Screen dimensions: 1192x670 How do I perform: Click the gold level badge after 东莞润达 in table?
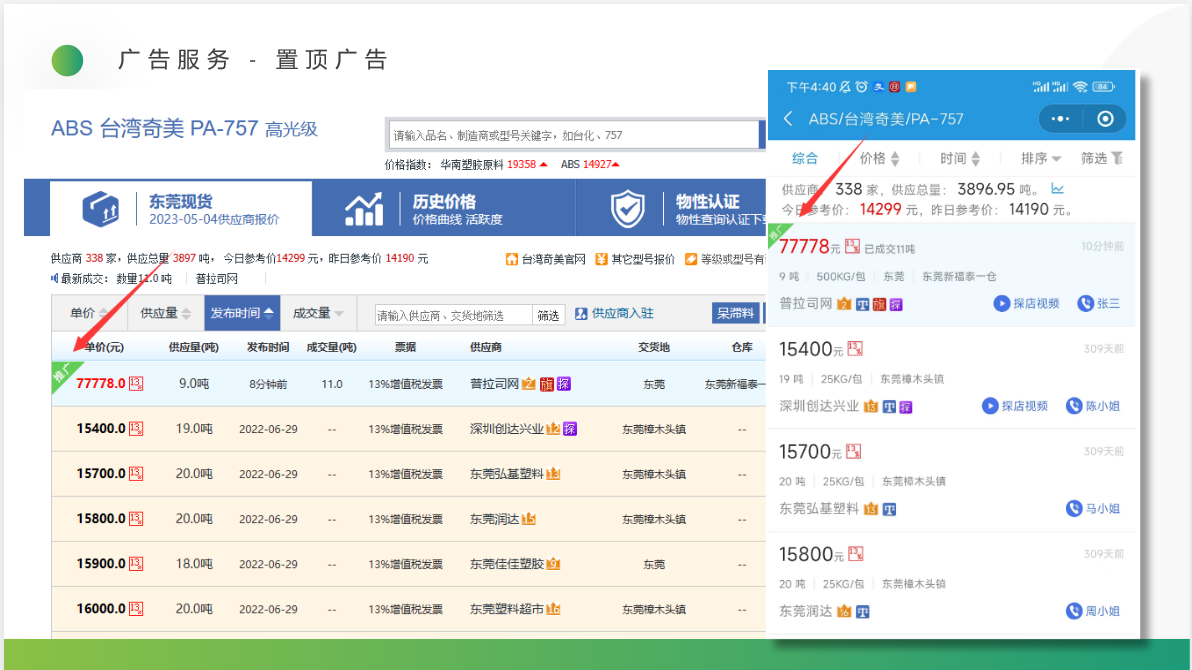click(x=529, y=519)
